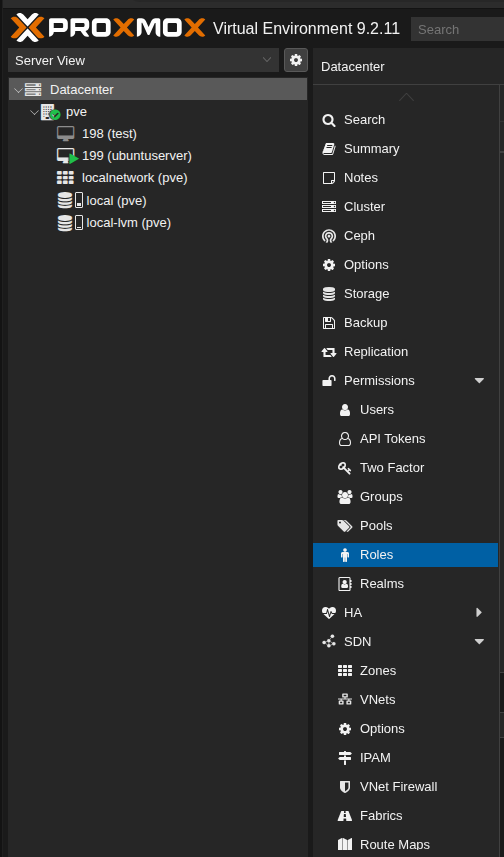Click the tags icon for Pools

tap(345, 526)
